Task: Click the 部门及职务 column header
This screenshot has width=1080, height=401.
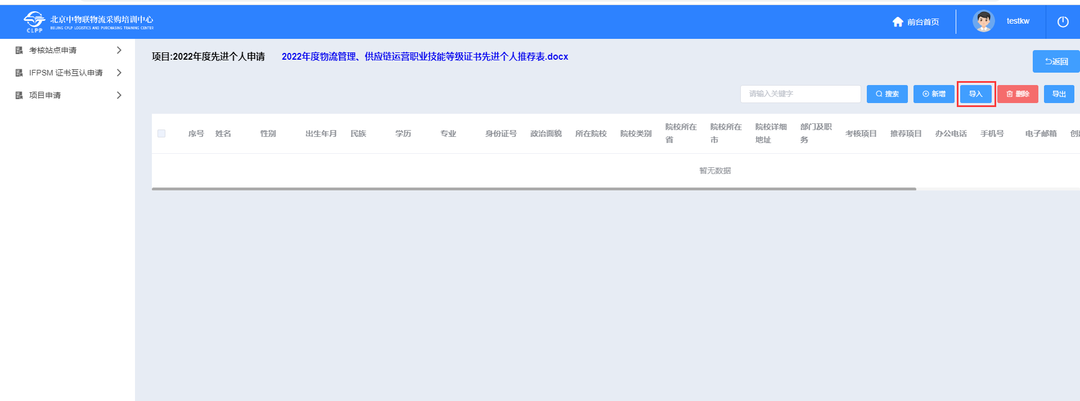Action: tap(816, 134)
